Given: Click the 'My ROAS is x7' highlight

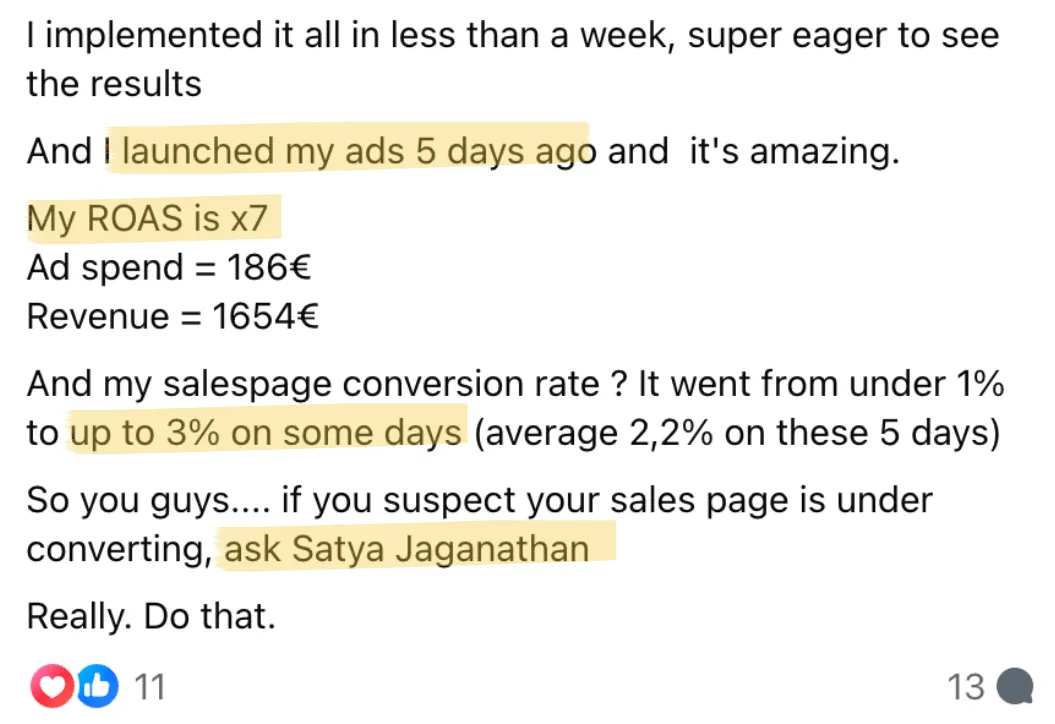Looking at the screenshot, I should pos(147,218).
